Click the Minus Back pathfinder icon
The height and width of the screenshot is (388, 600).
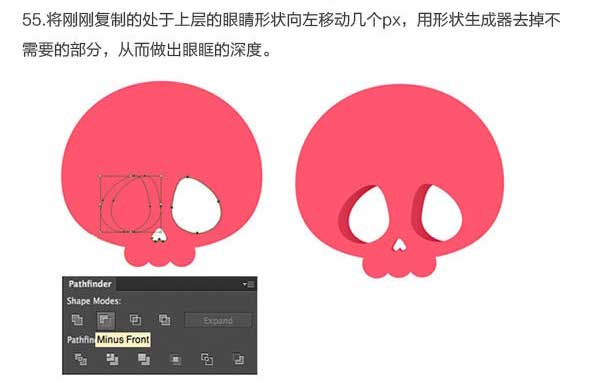(238, 359)
